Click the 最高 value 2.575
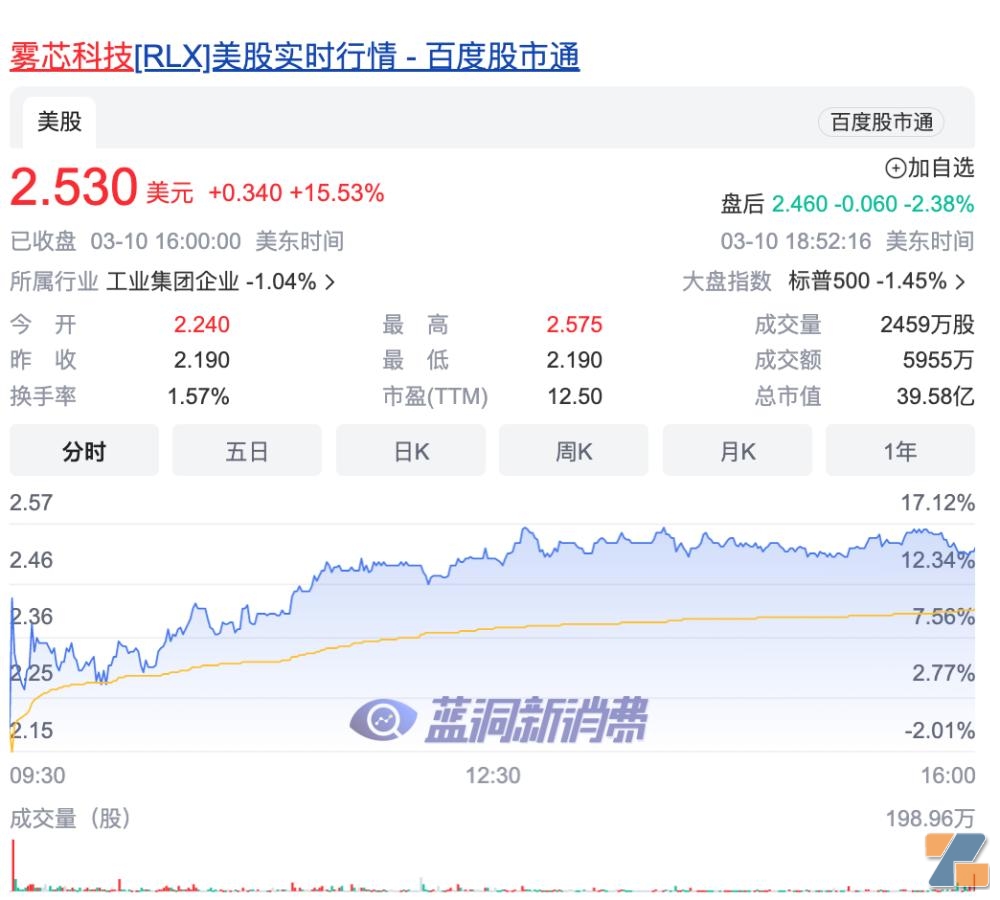Viewport: 1000px width, 900px height. click(574, 324)
